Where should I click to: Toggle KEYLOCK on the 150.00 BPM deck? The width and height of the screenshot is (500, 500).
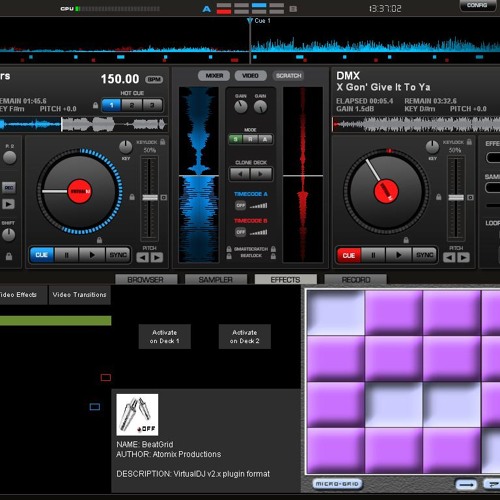(x=163, y=142)
